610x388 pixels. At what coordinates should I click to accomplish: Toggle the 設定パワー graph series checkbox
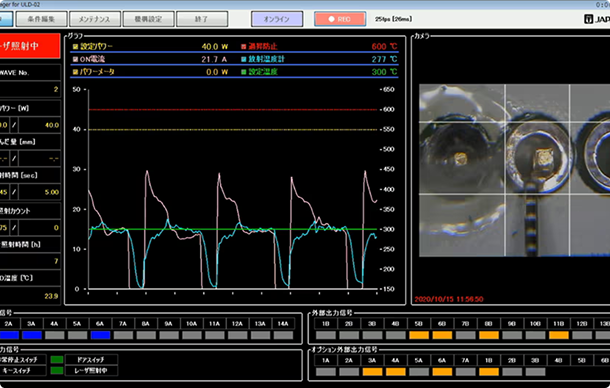75,46
